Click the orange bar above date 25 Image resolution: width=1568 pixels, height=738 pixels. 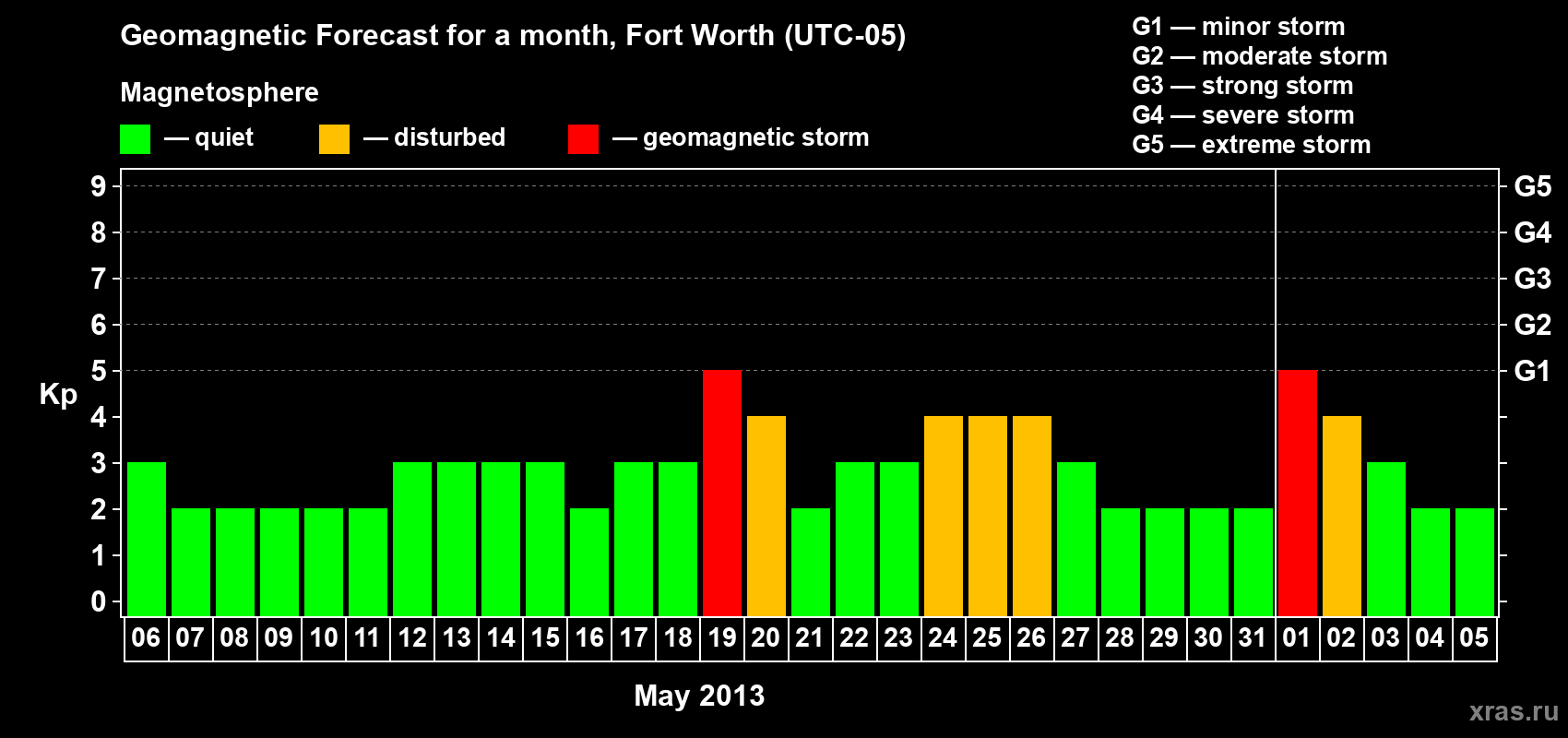pos(988,516)
